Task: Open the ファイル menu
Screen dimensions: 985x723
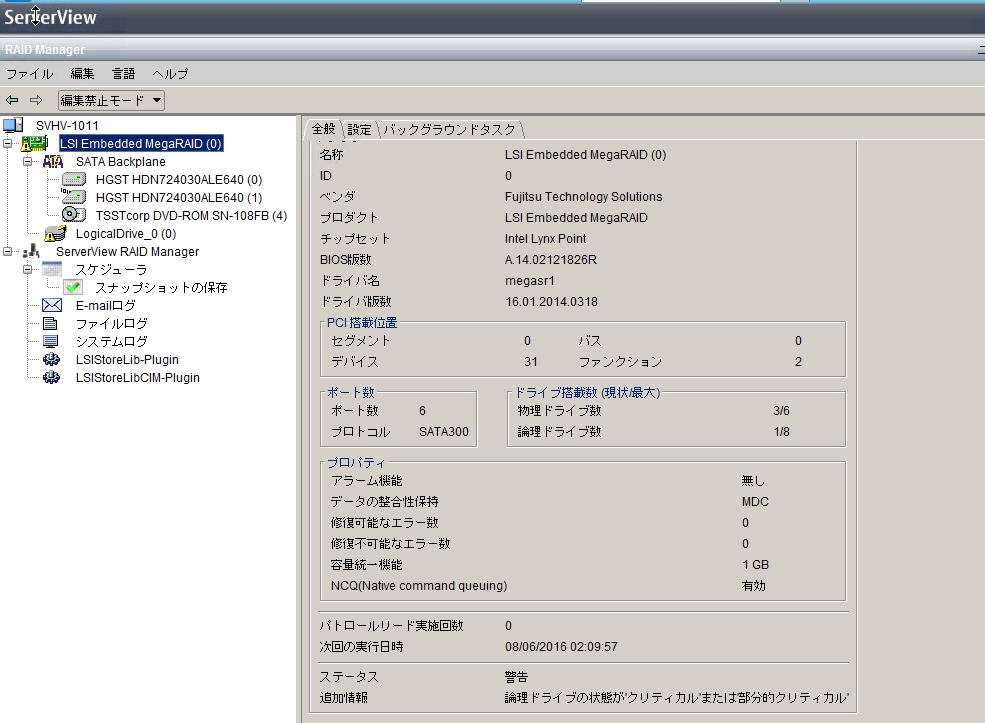Action: click(29, 74)
